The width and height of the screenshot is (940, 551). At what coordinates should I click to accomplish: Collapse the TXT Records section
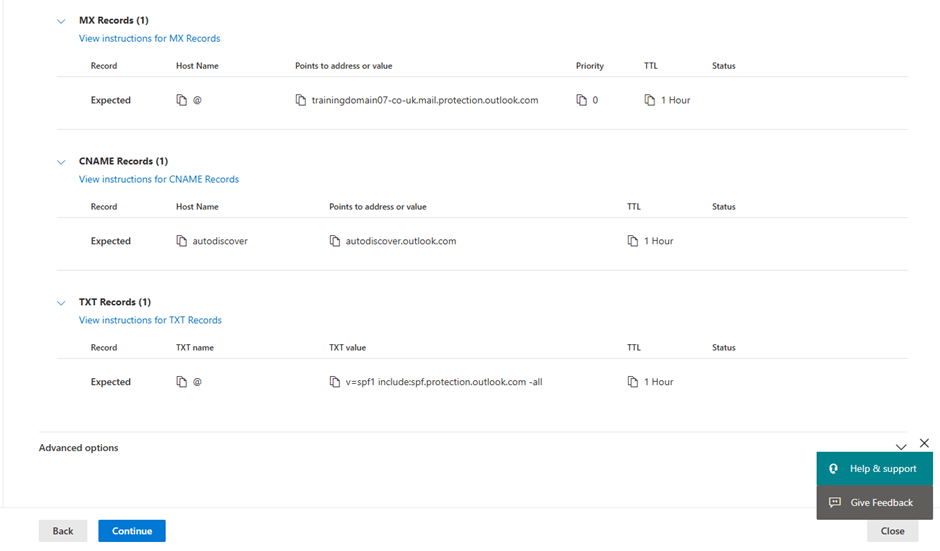(61, 303)
